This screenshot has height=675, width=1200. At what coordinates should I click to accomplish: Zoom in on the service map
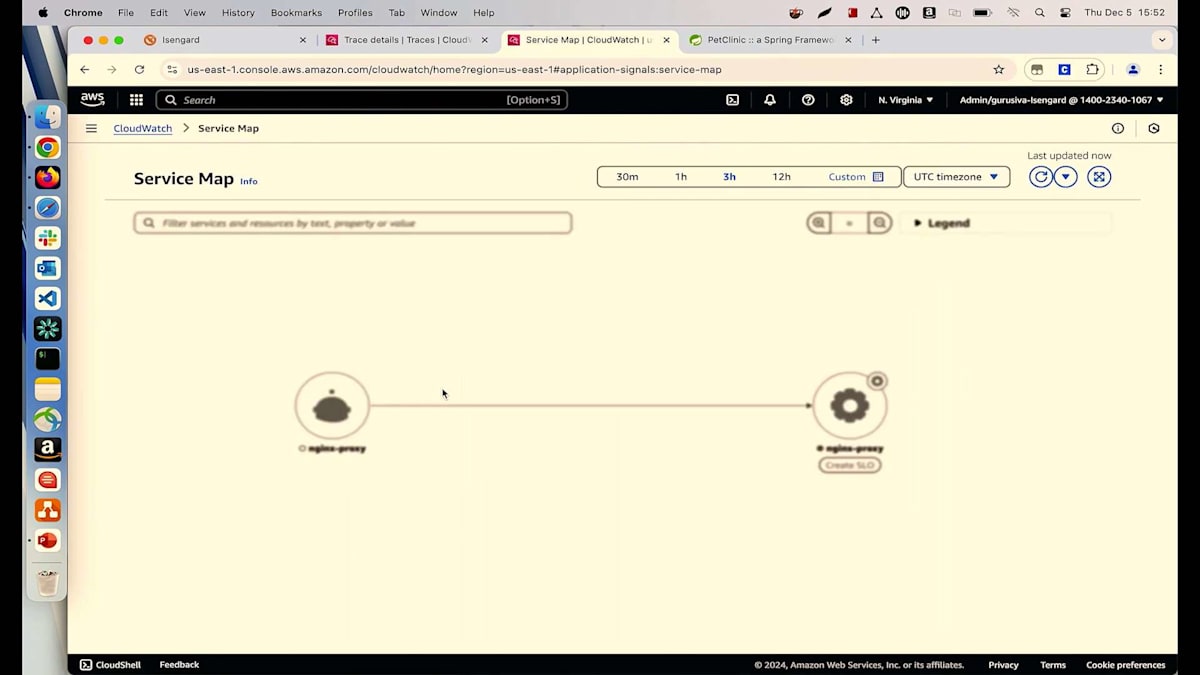coord(819,223)
